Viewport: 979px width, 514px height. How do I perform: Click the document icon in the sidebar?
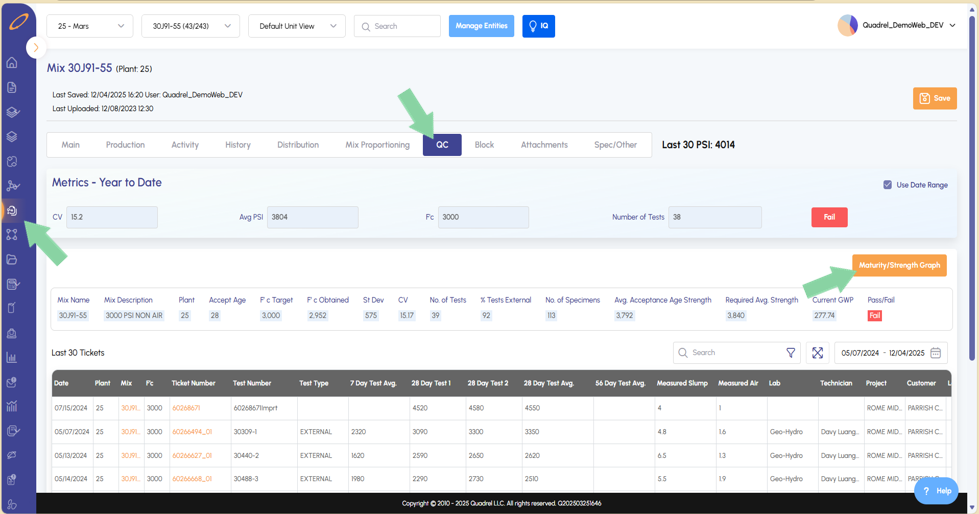(12, 88)
